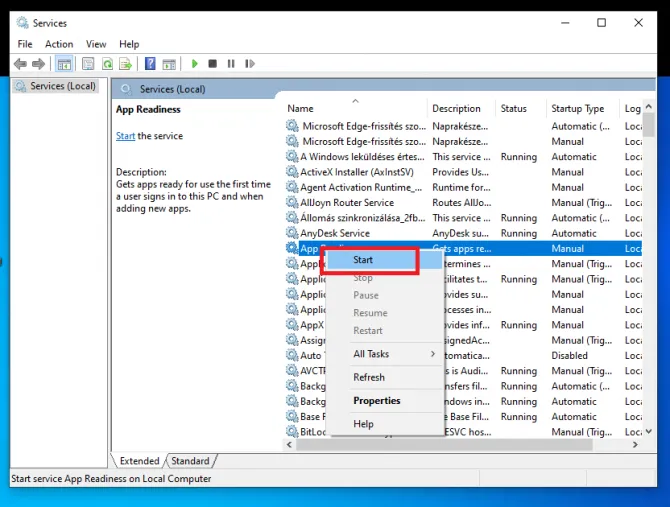This screenshot has height=507, width=670.
Task: Choose Refresh in the context menu
Action: coord(369,377)
